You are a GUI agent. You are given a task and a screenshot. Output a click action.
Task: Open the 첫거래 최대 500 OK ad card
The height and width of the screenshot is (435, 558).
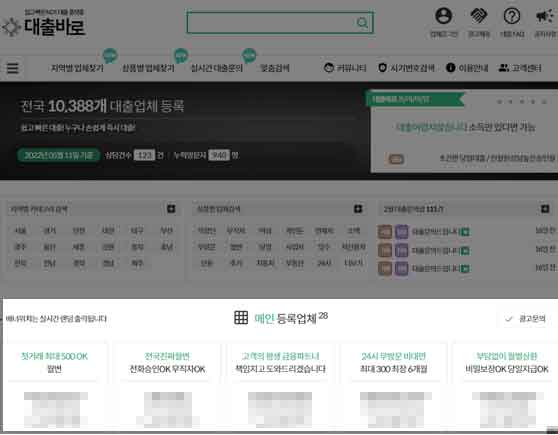[x=54, y=387]
